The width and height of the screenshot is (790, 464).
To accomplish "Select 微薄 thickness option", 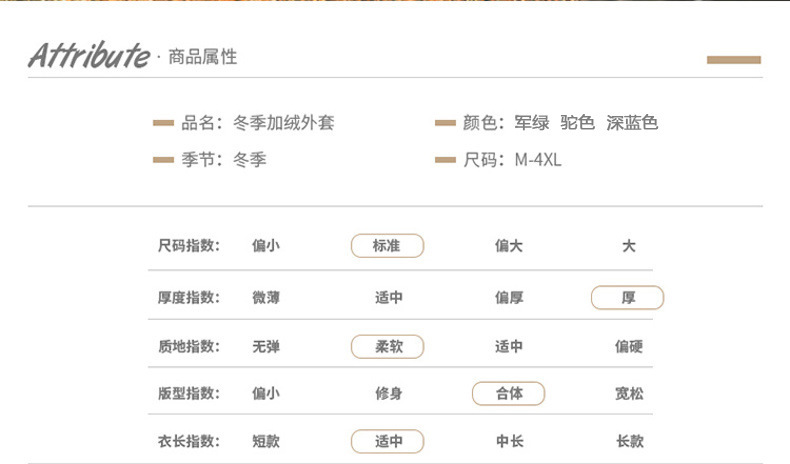I will 265,298.
